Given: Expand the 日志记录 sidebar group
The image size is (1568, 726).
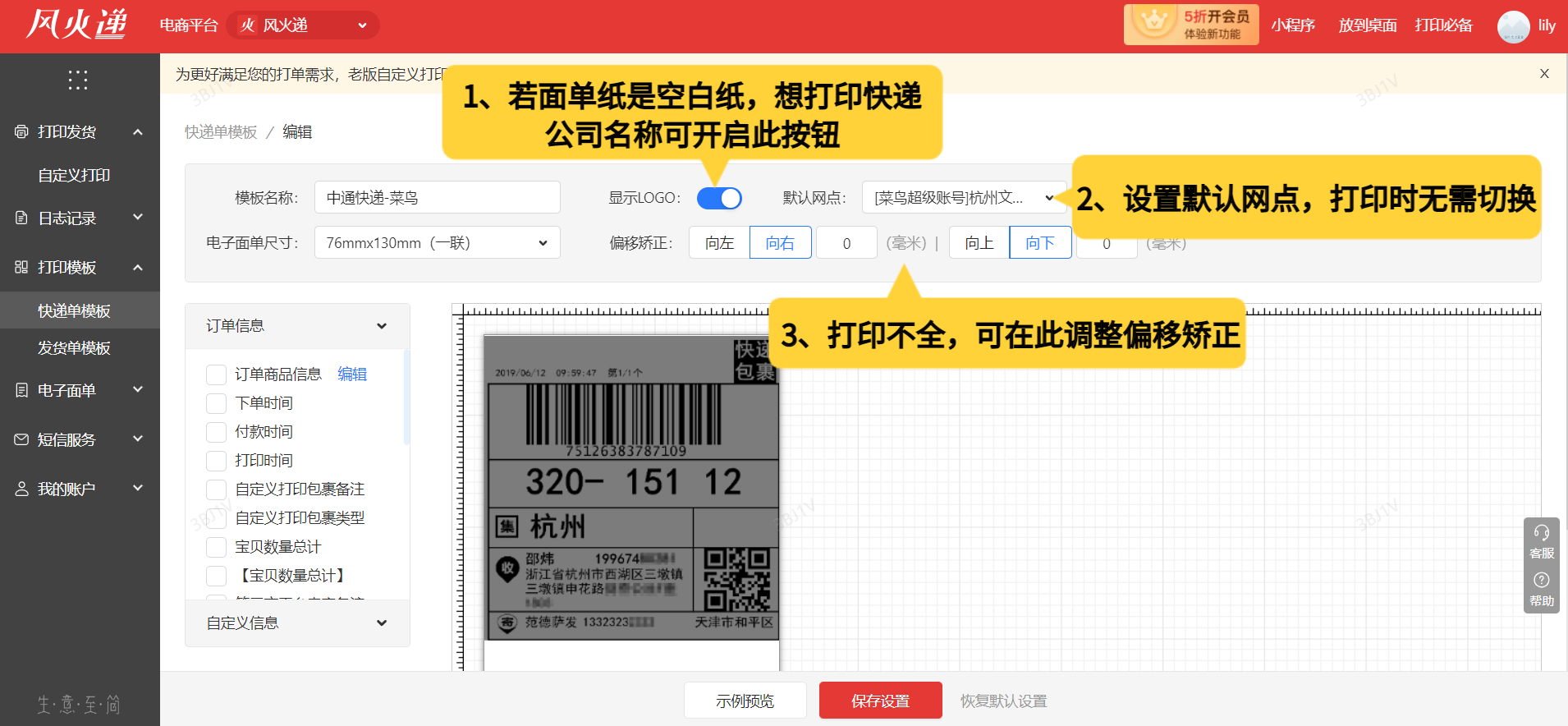Looking at the screenshot, I should click(138, 218).
